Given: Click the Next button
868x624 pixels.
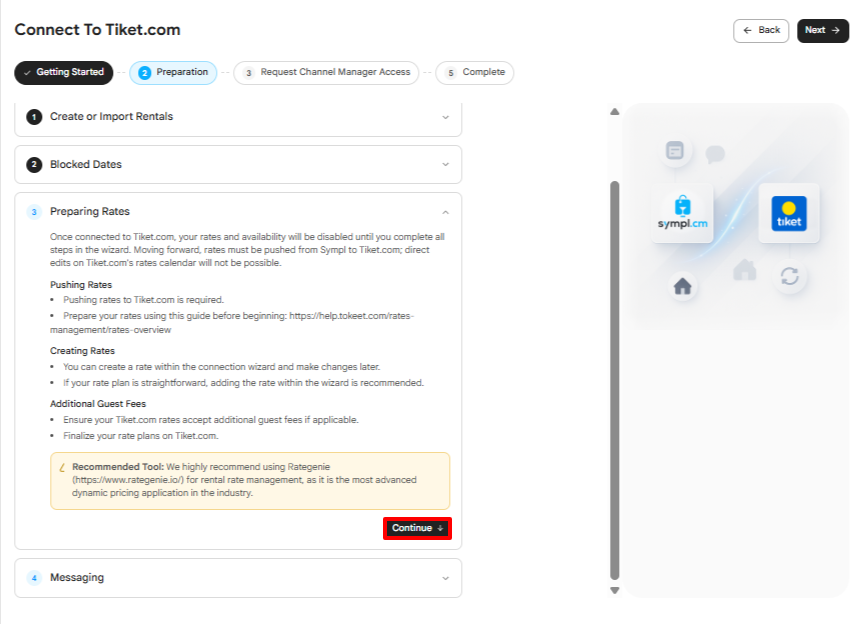Looking at the screenshot, I should (822, 30).
